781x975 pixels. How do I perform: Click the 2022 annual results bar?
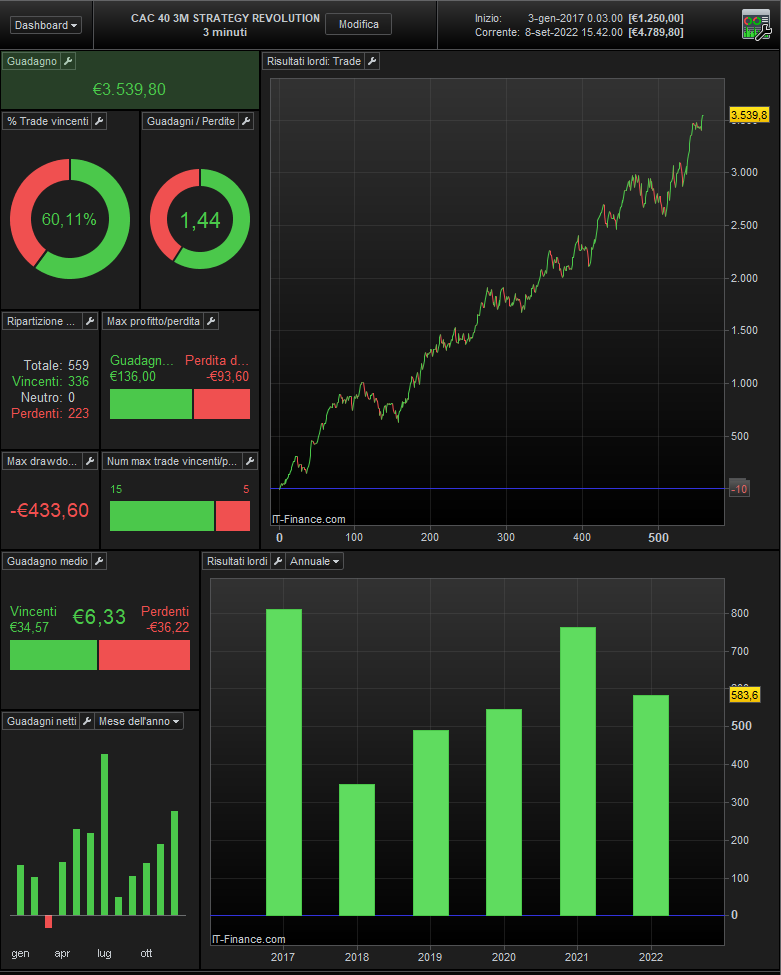click(x=651, y=805)
